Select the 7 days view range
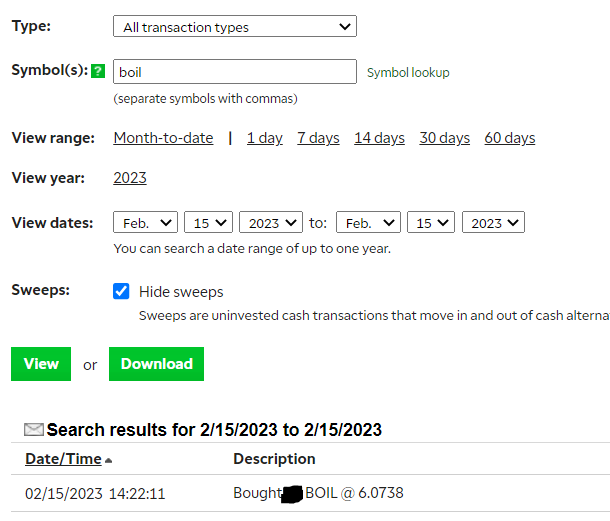Image resolution: width=610 pixels, height=521 pixels. (x=318, y=138)
